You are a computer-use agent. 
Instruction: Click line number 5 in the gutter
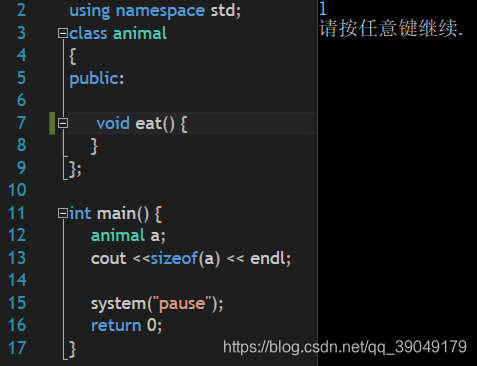[21, 78]
